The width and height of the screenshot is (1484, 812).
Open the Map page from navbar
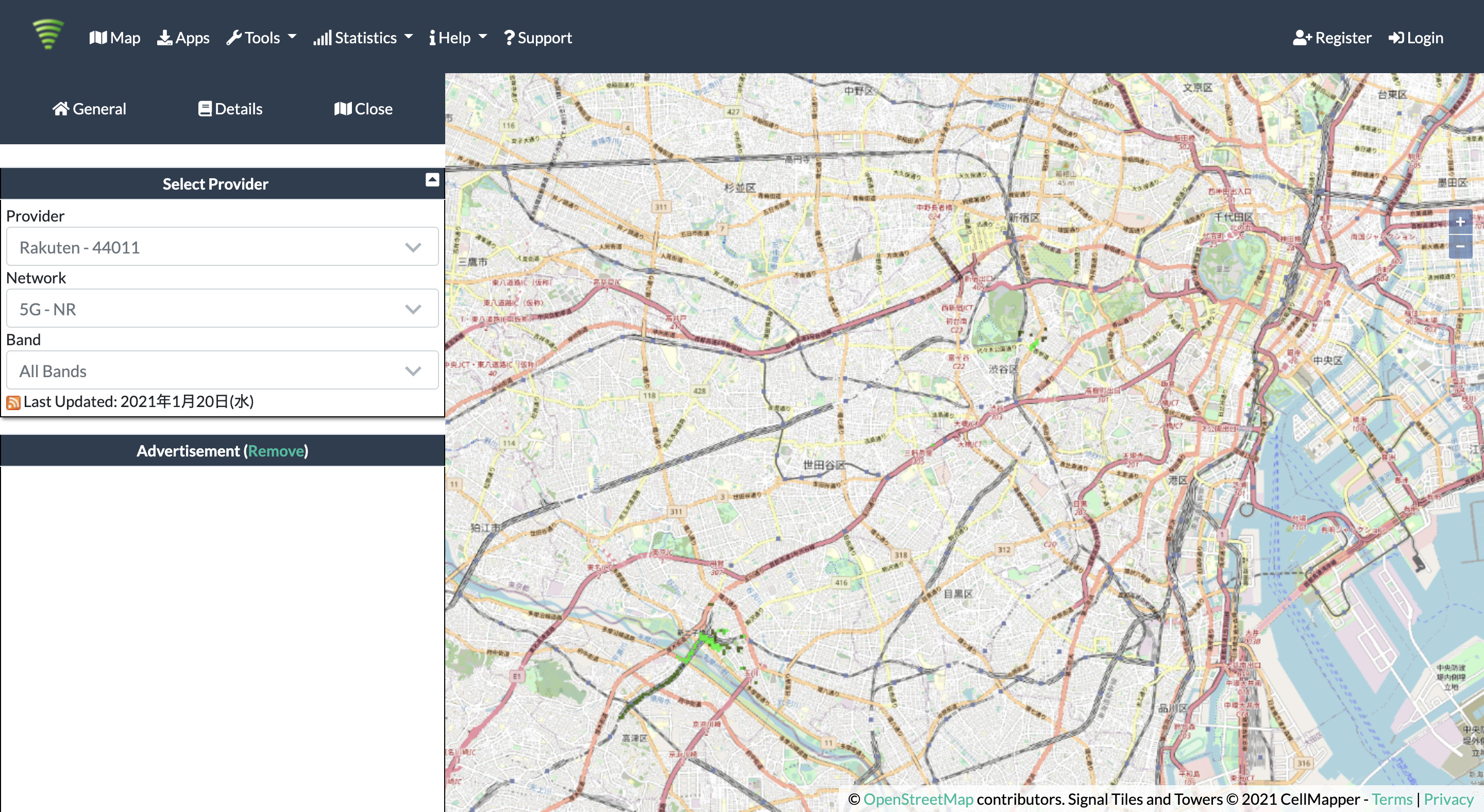(115, 38)
